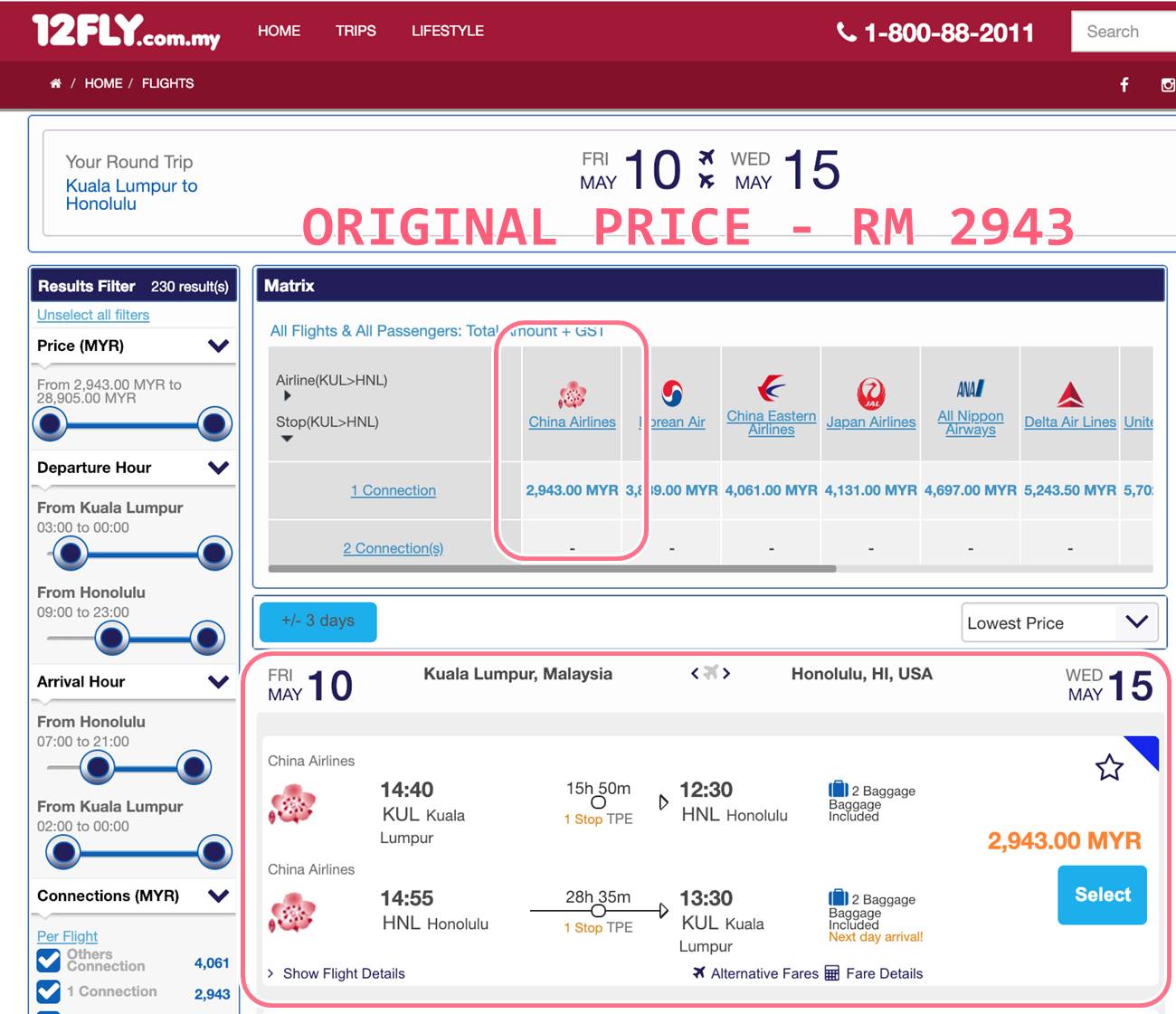Click 4,061.00 MYR China Eastern matrix cell
The width and height of the screenshot is (1176, 1014).
771,490
